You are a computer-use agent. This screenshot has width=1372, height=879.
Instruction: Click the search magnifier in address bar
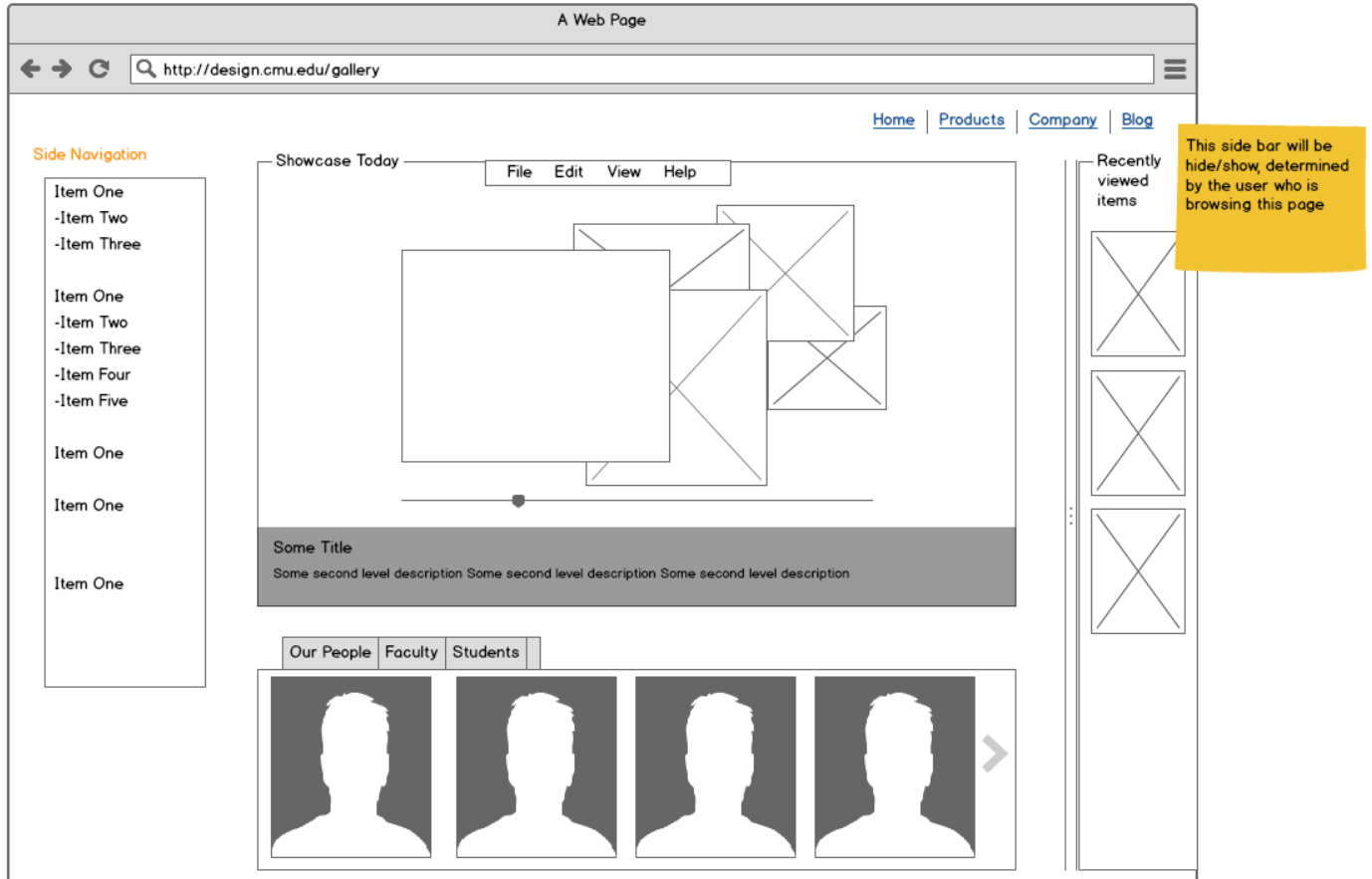[x=146, y=69]
